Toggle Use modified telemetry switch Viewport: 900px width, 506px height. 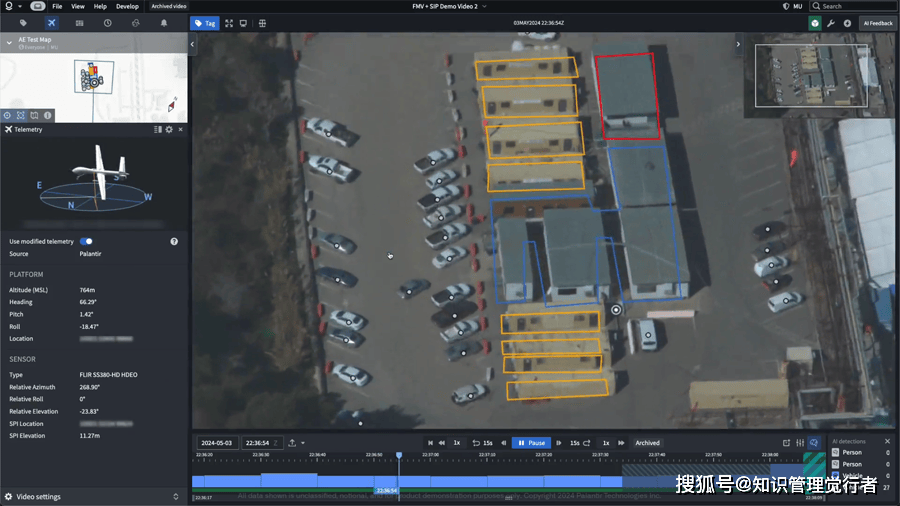coord(86,241)
